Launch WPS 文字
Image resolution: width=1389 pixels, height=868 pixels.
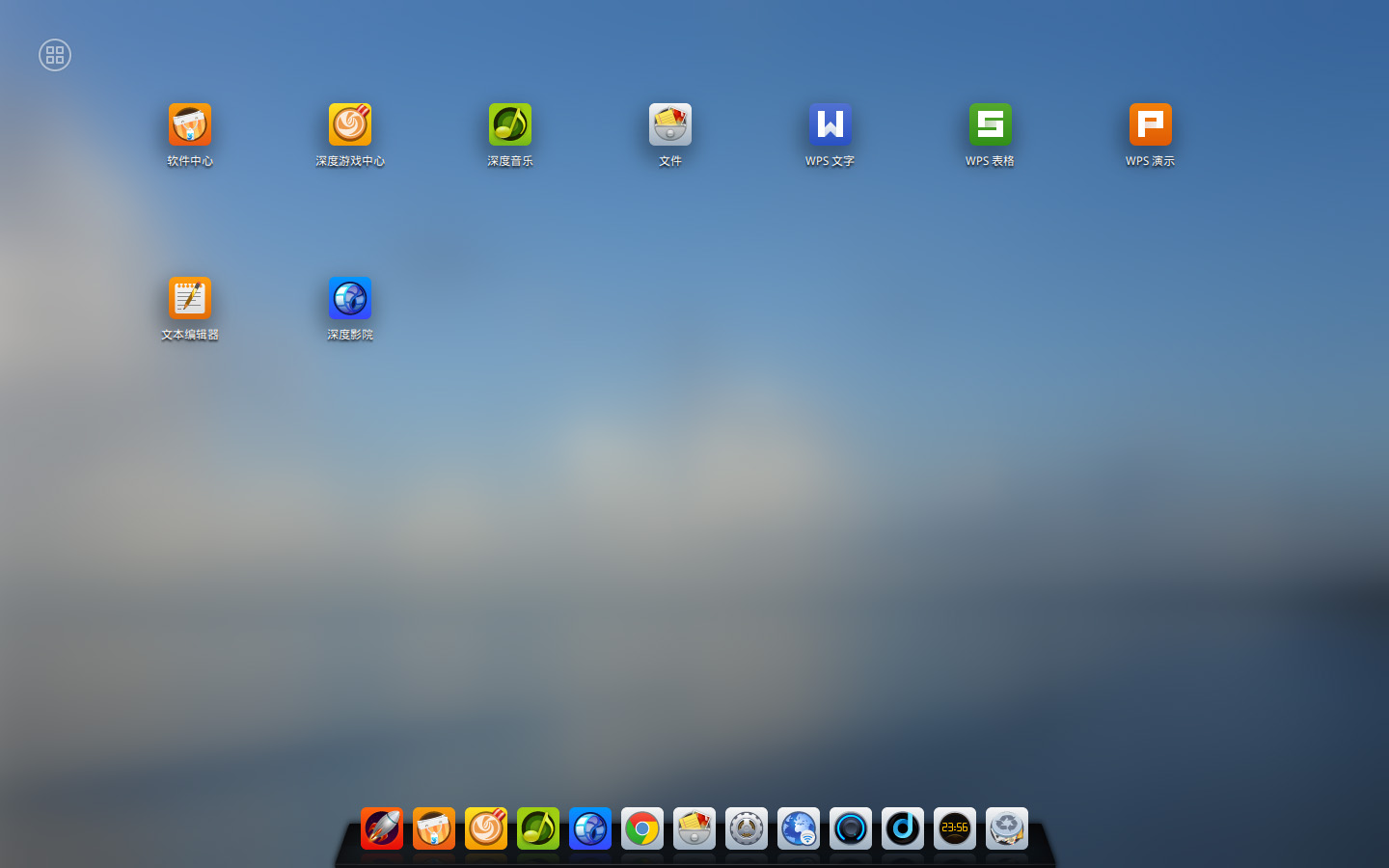tap(831, 124)
